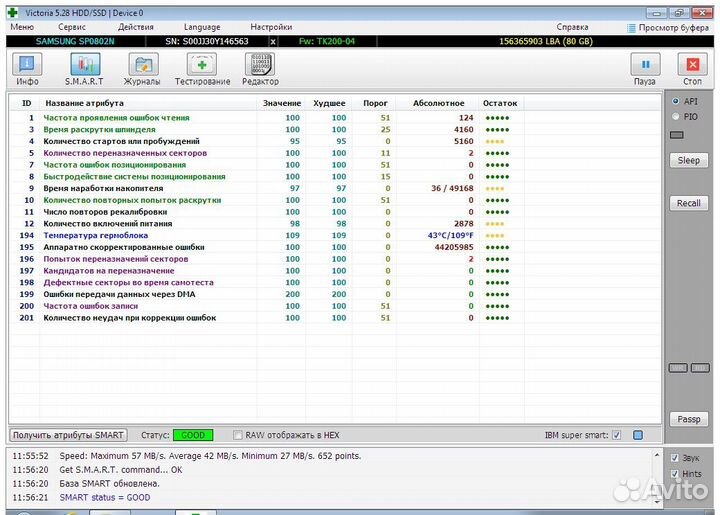
Task: Click the Recall button
Action: tap(688, 203)
